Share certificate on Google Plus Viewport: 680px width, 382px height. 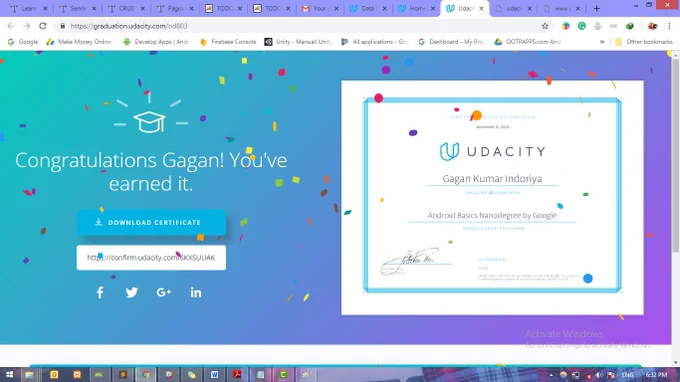[x=163, y=293]
